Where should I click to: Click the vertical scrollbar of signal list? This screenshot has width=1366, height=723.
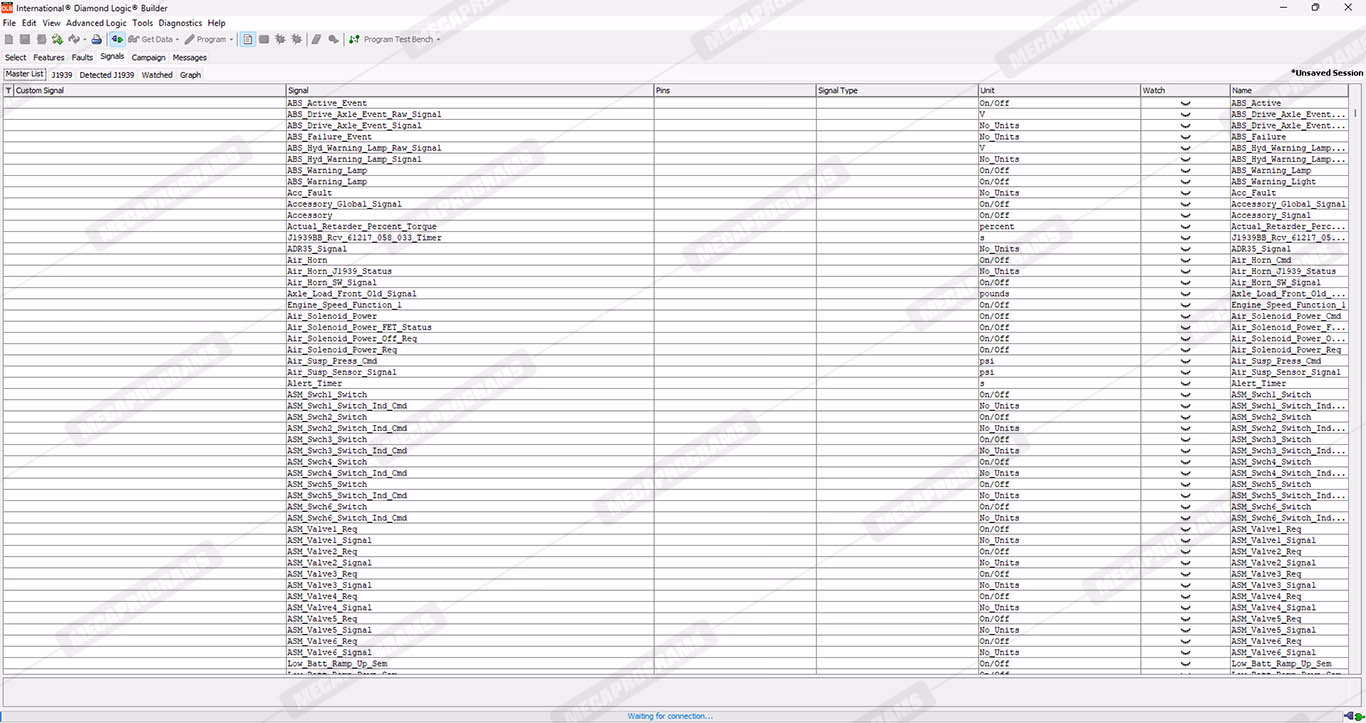(x=1356, y=380)
